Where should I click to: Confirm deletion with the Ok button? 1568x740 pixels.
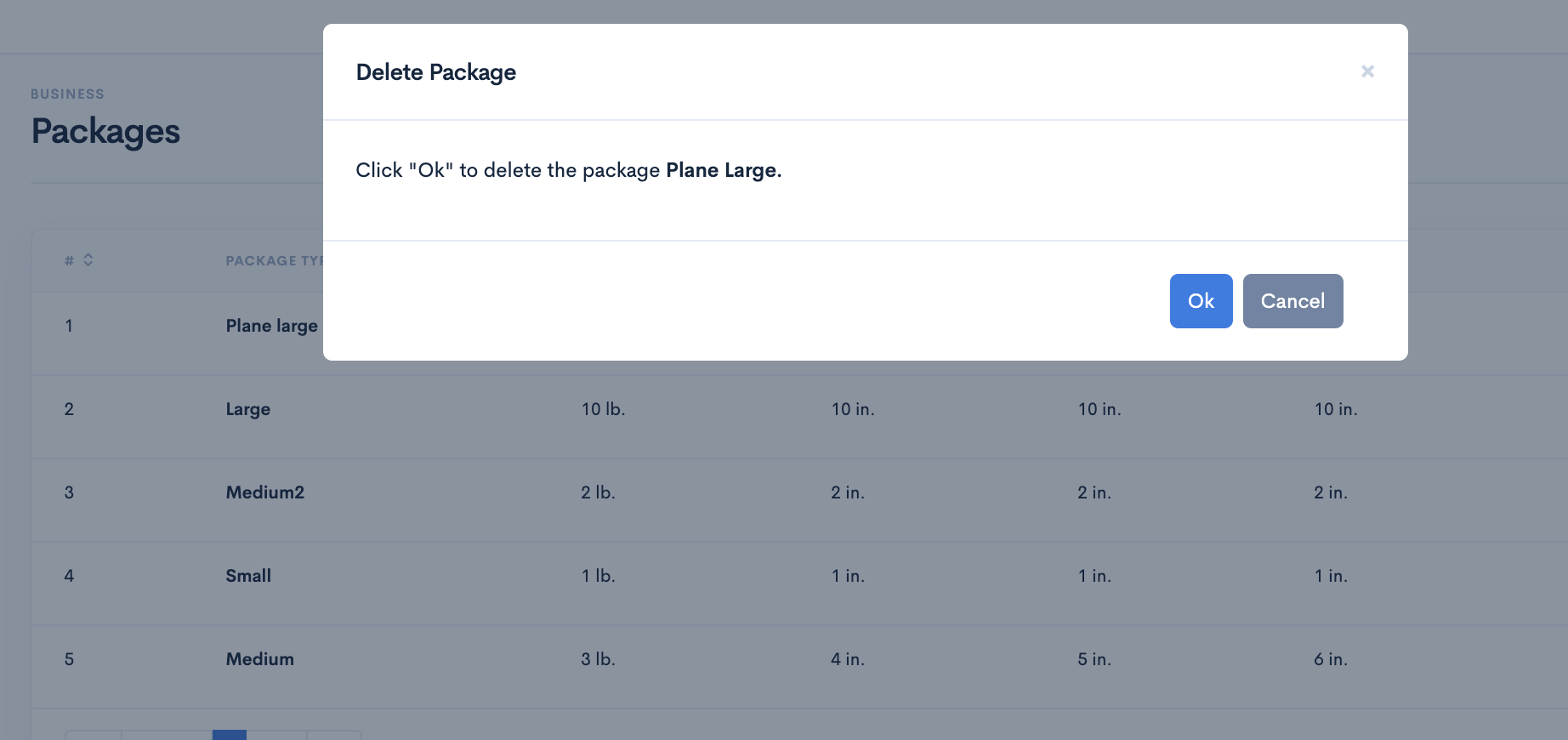click(1201, 301)
